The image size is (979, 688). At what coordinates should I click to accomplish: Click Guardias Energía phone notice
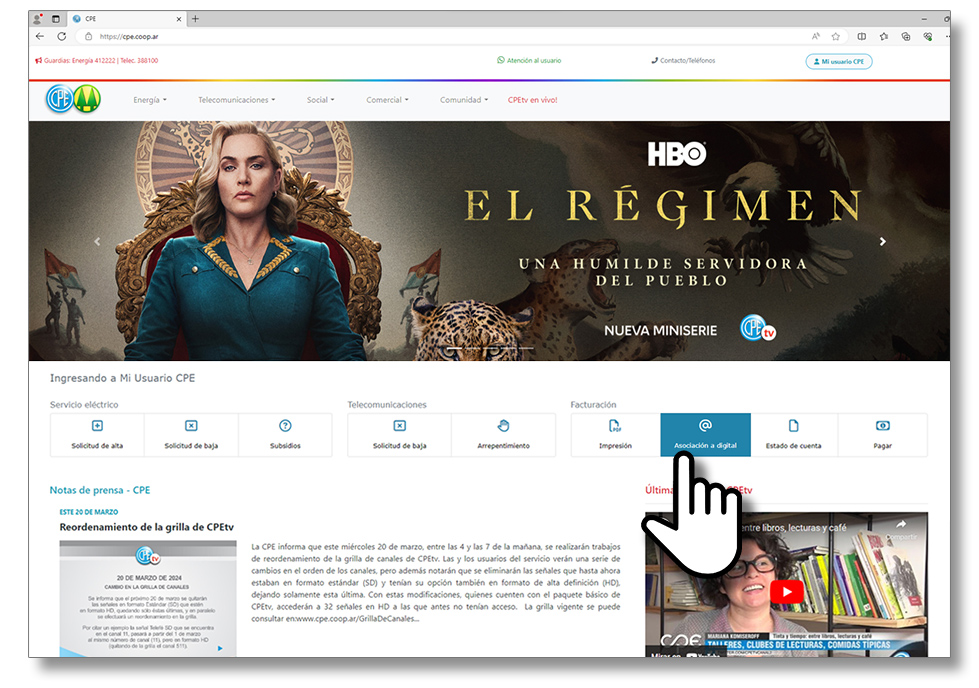pos(97,61)
